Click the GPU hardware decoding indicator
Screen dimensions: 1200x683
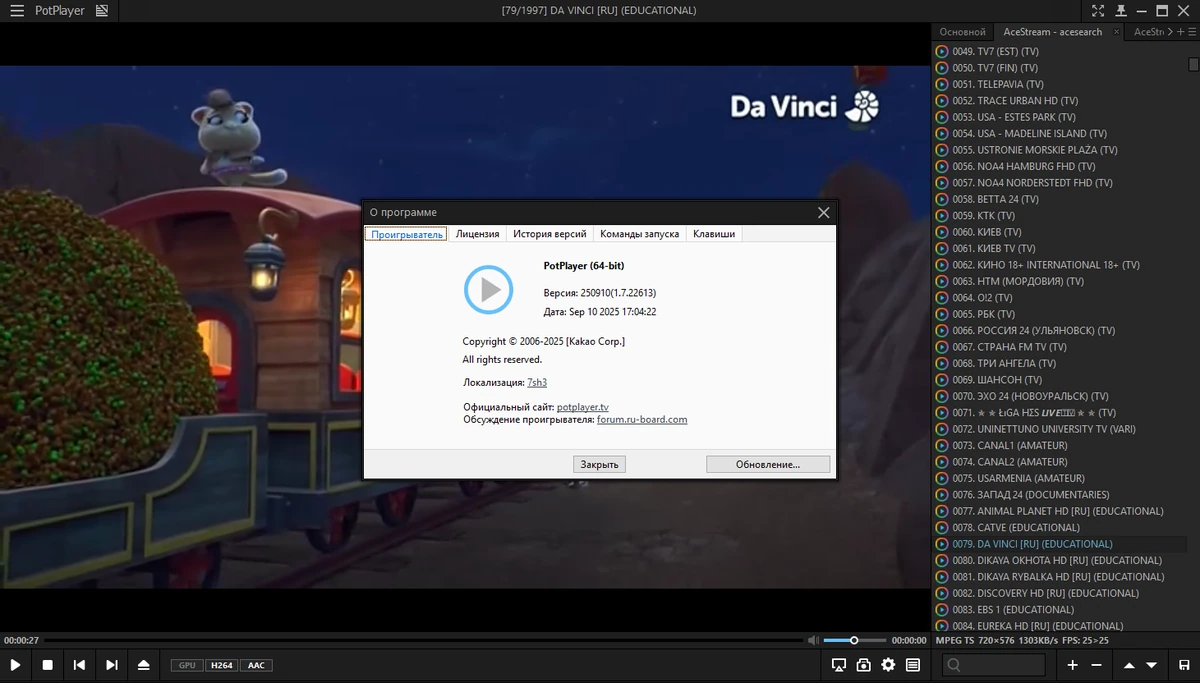click(x=187, y=665)
